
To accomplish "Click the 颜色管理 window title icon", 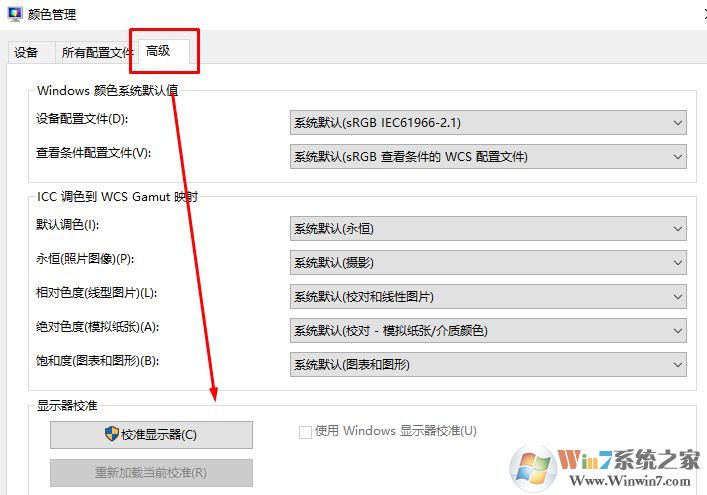I will coord(15,15).
